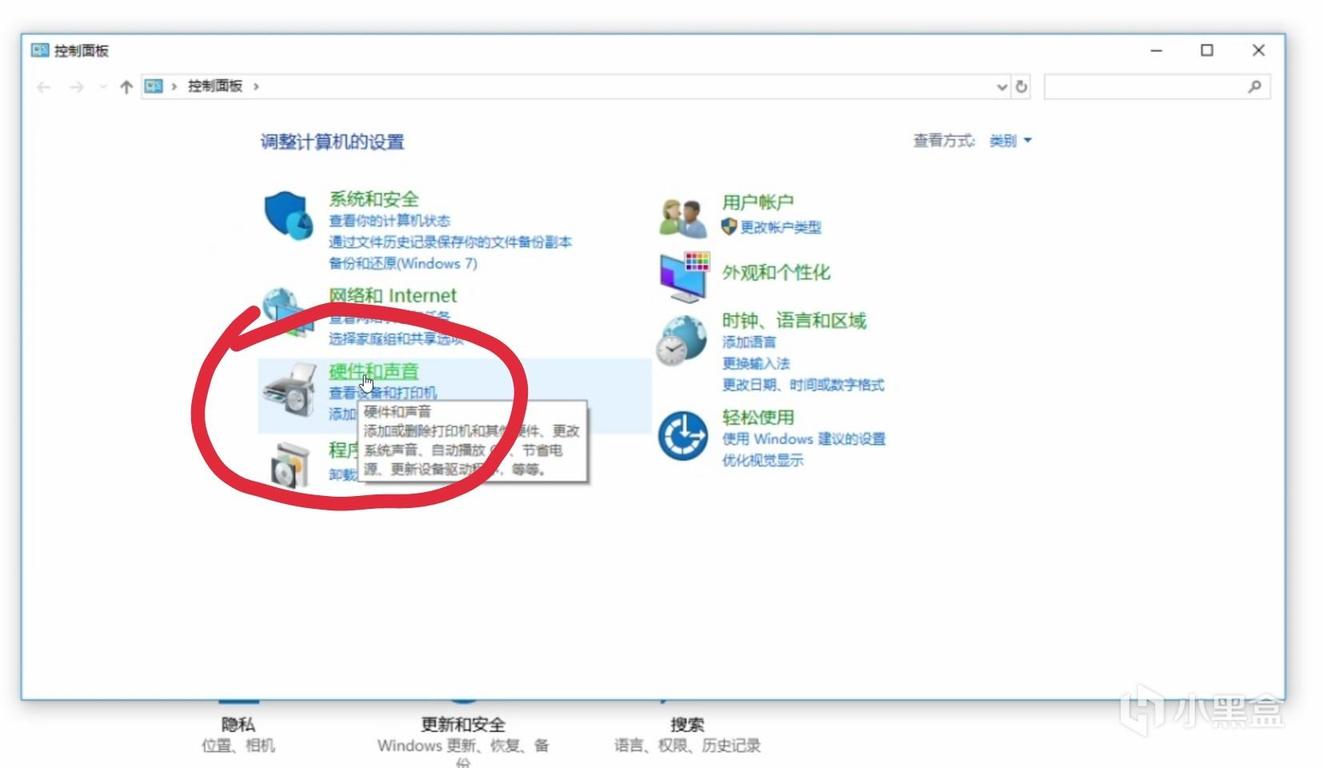Click the Appearance and Personalization monitor icon

684,276
